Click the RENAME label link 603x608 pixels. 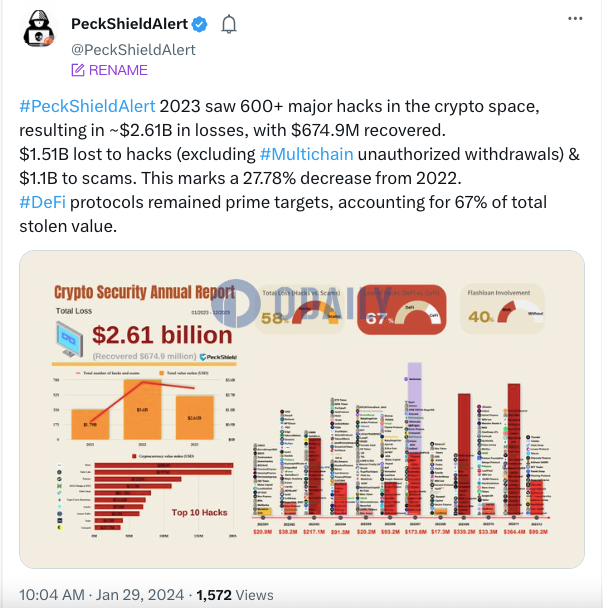click(118, 70)
